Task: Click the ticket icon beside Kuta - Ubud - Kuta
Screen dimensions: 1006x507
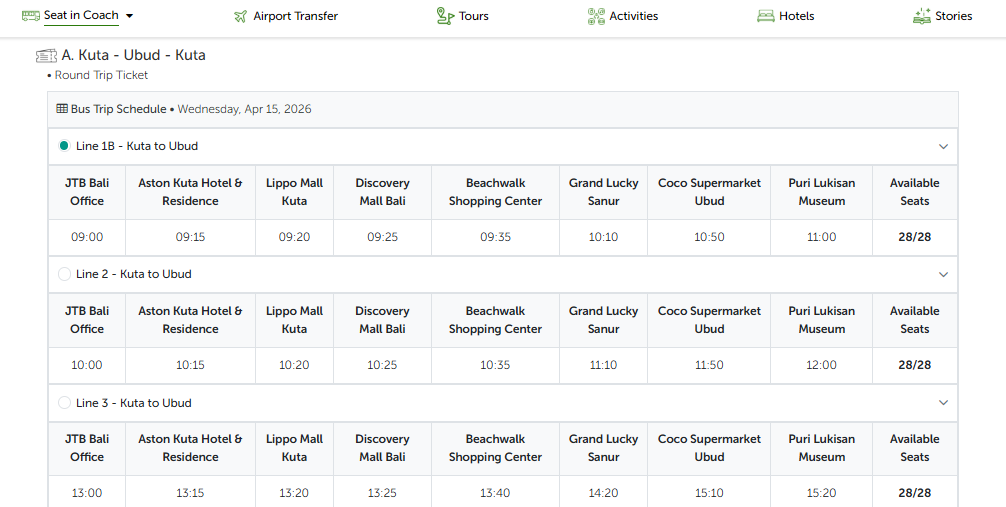Action: pos(46,56)
